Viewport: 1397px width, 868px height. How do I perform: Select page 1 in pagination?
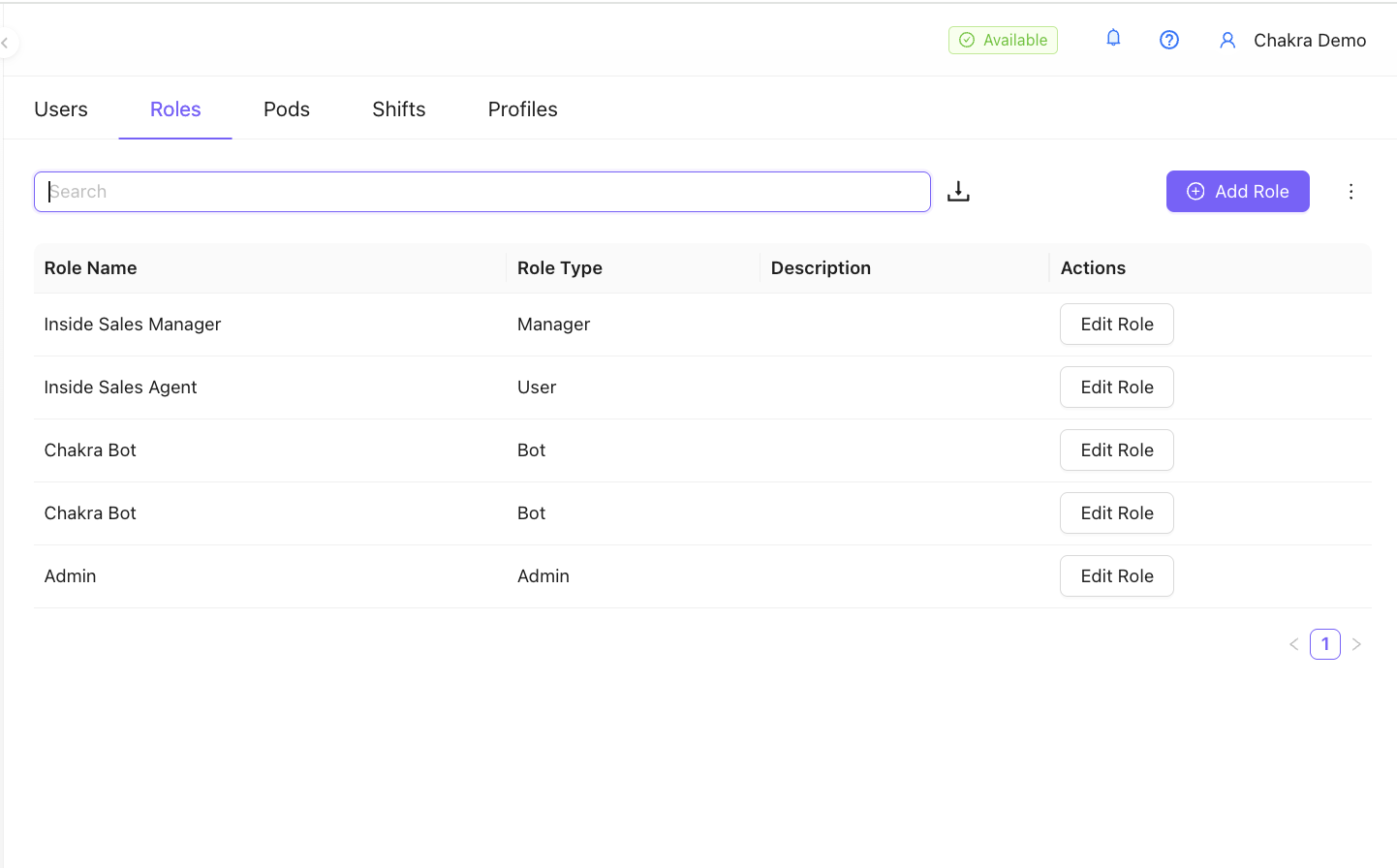(x=1325, y=644)
